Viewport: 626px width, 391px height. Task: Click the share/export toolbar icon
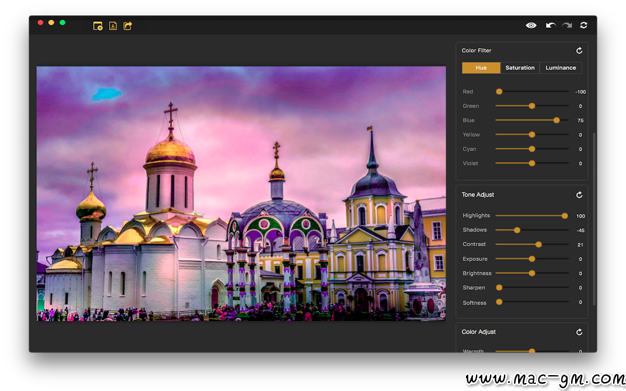127,26
